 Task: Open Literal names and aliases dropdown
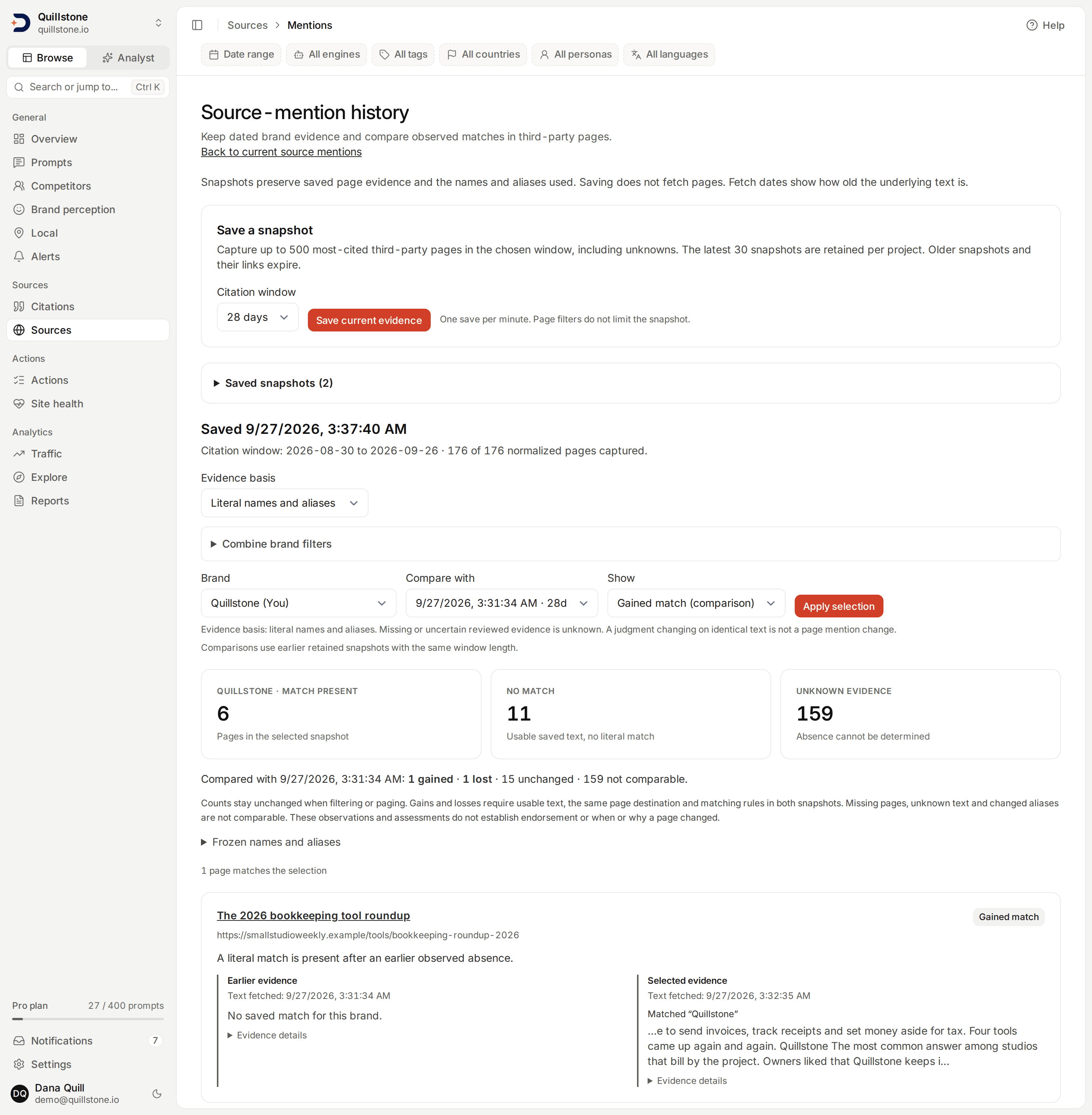coord(284,503)
